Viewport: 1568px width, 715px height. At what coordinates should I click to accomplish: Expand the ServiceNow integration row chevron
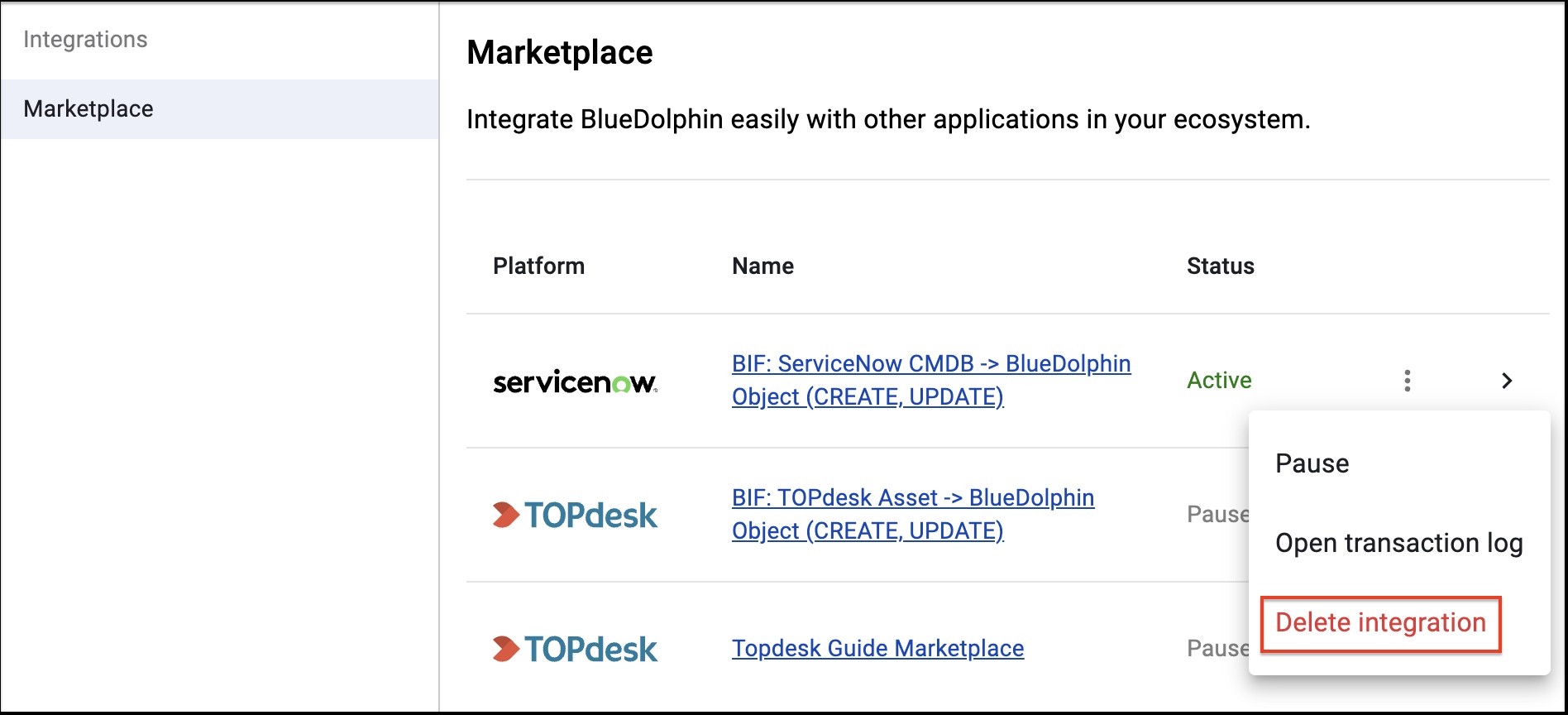coord(1506,381)
